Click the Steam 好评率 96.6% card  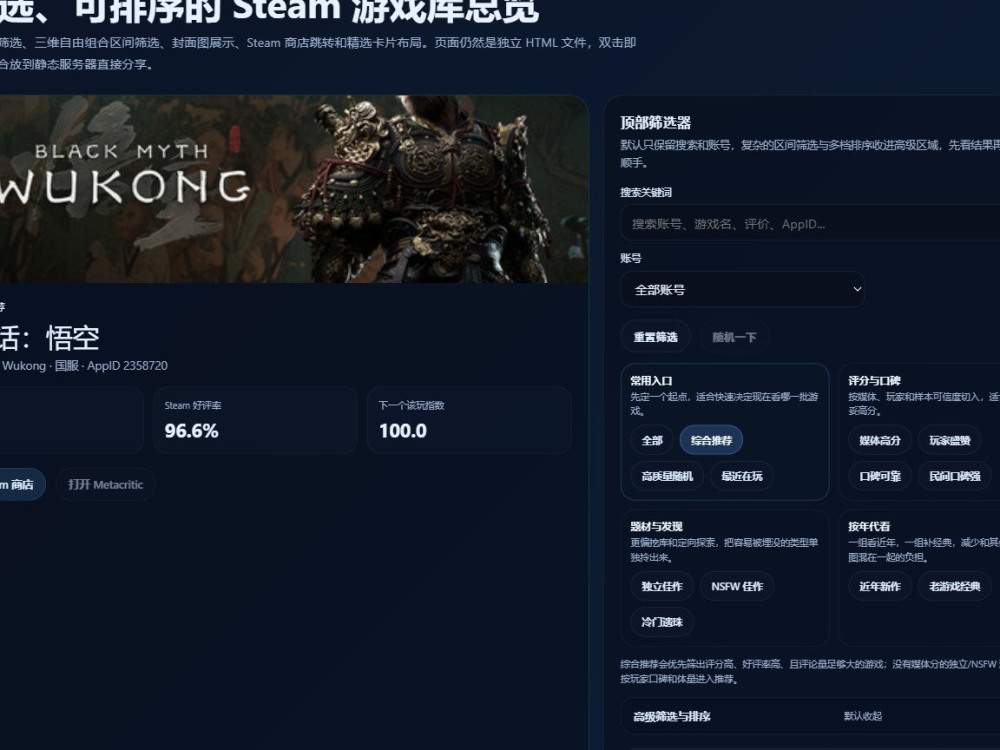(255, 420)
